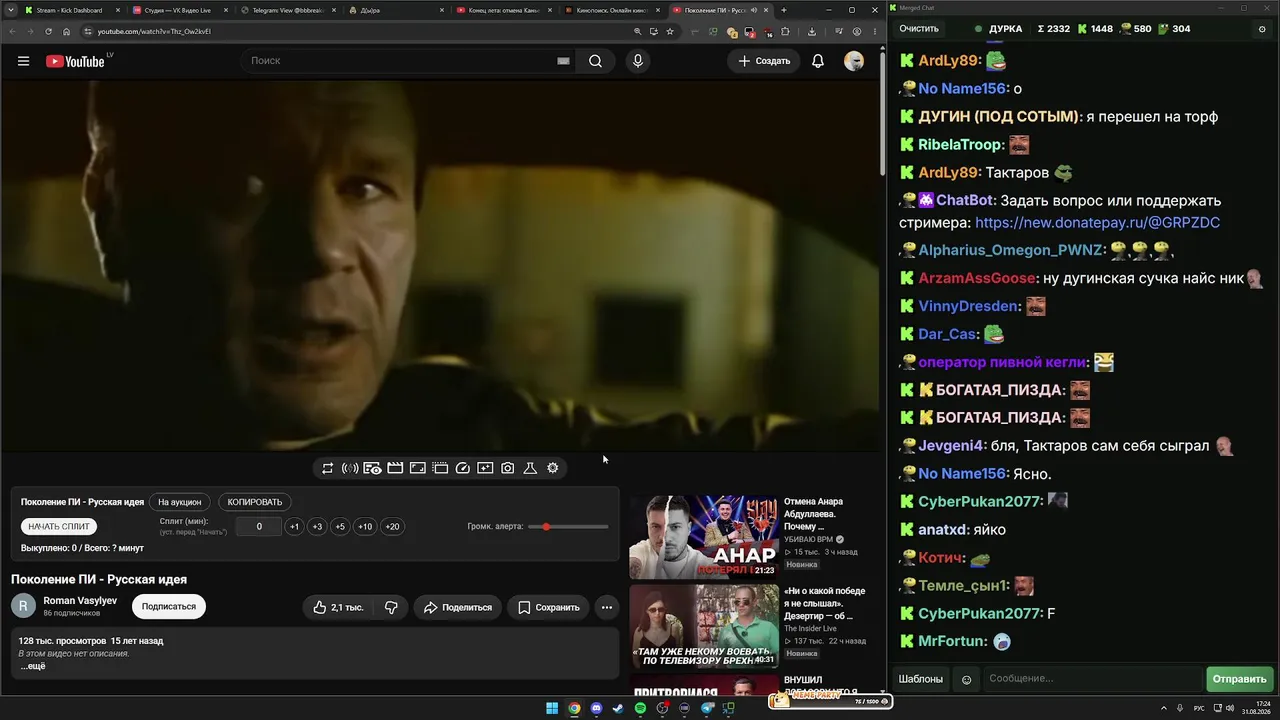Open a new browser tab
Screen dimensions: 1280x720
click(x=783, y=10)
